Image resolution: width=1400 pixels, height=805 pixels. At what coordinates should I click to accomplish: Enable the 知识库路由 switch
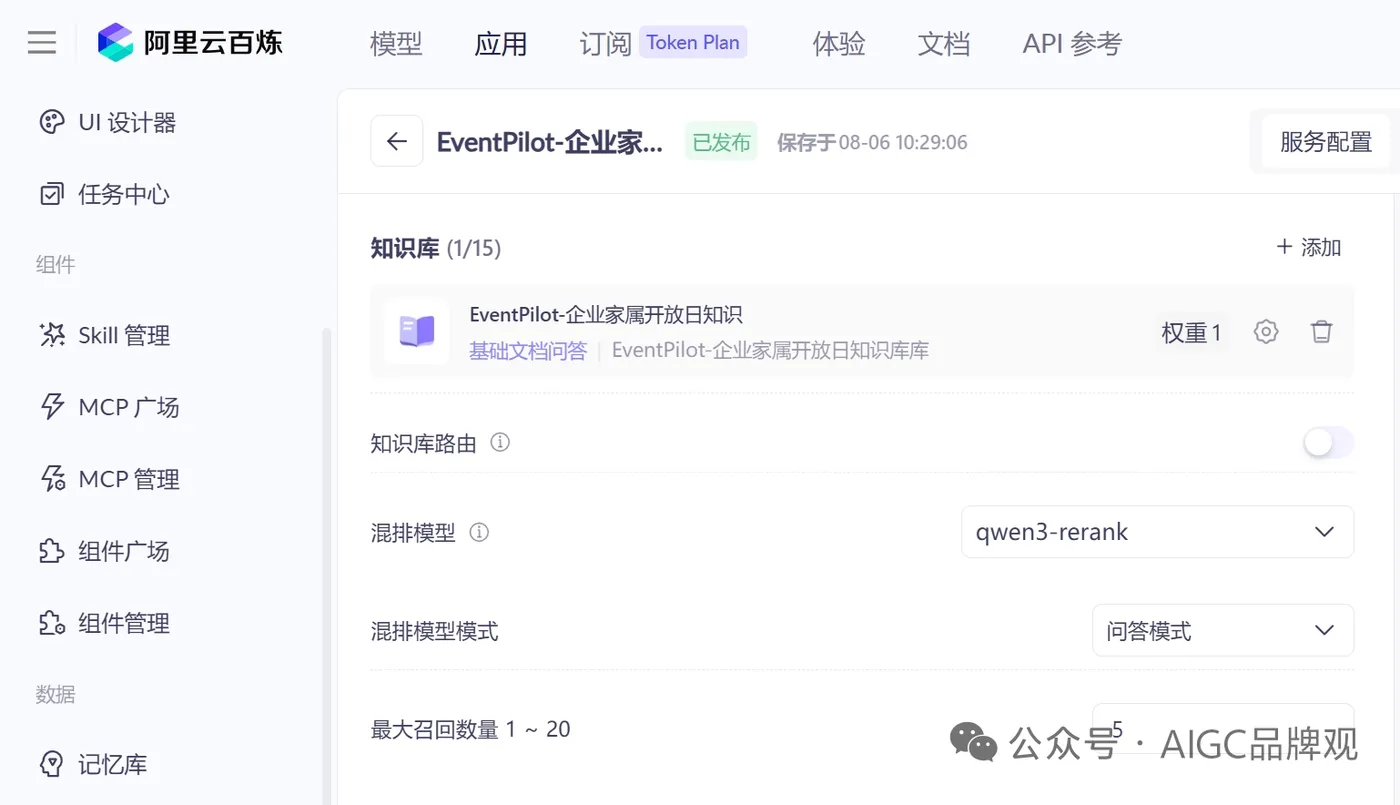(1328, 442)
